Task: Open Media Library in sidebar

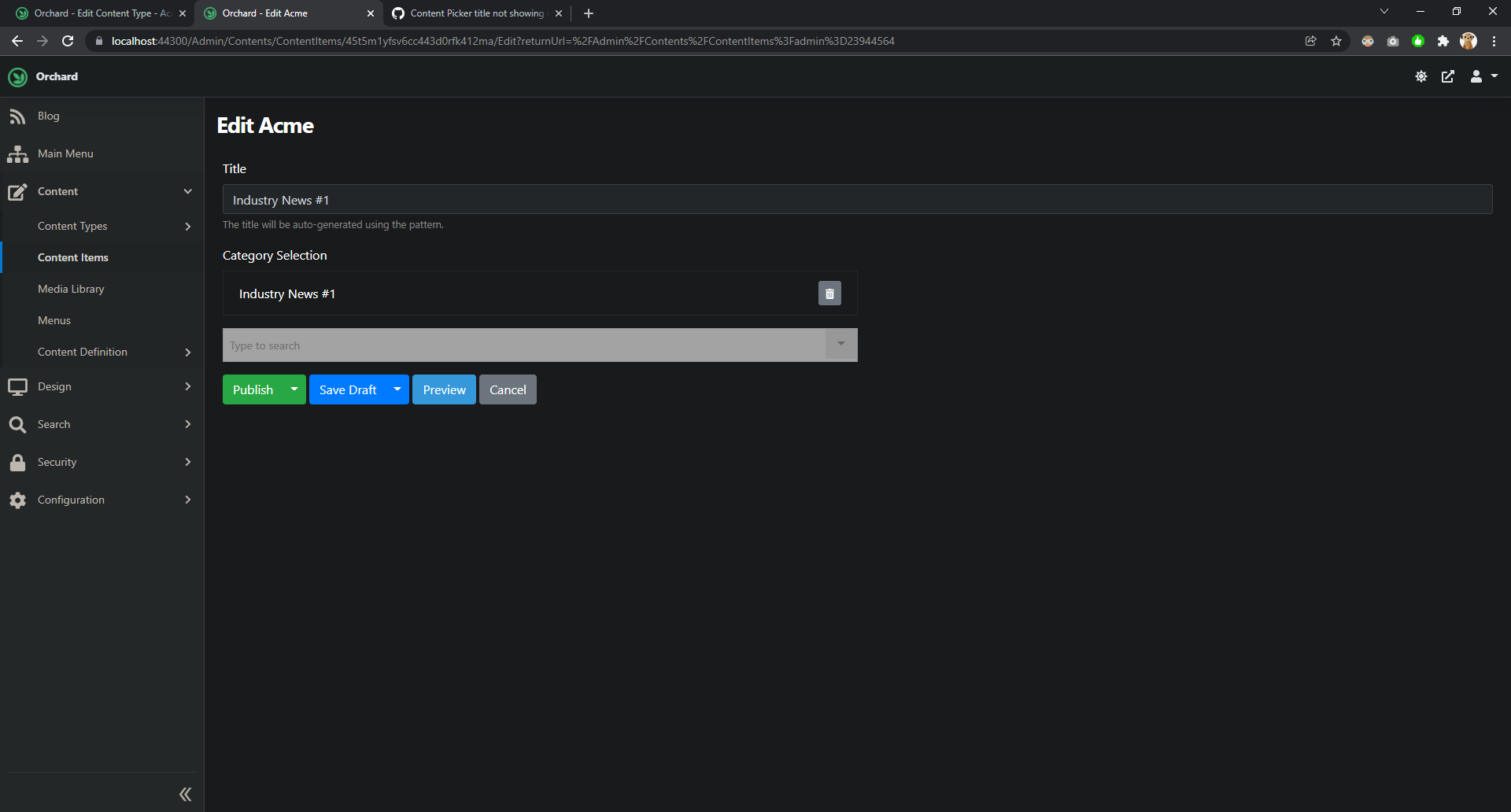Action: click(x=71, y=290)
